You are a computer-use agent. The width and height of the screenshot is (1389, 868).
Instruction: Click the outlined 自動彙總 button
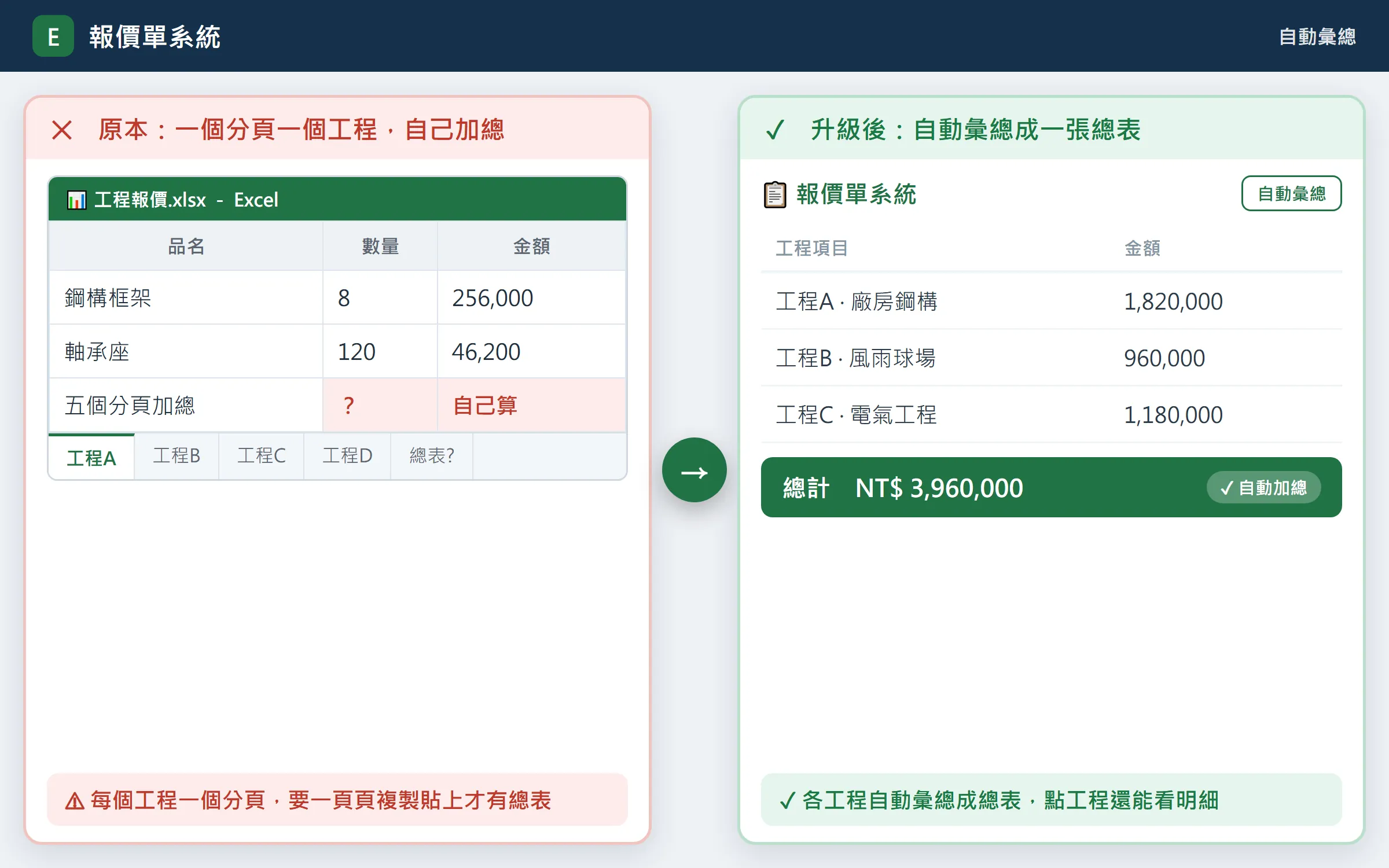click(x=1291, y=193)
